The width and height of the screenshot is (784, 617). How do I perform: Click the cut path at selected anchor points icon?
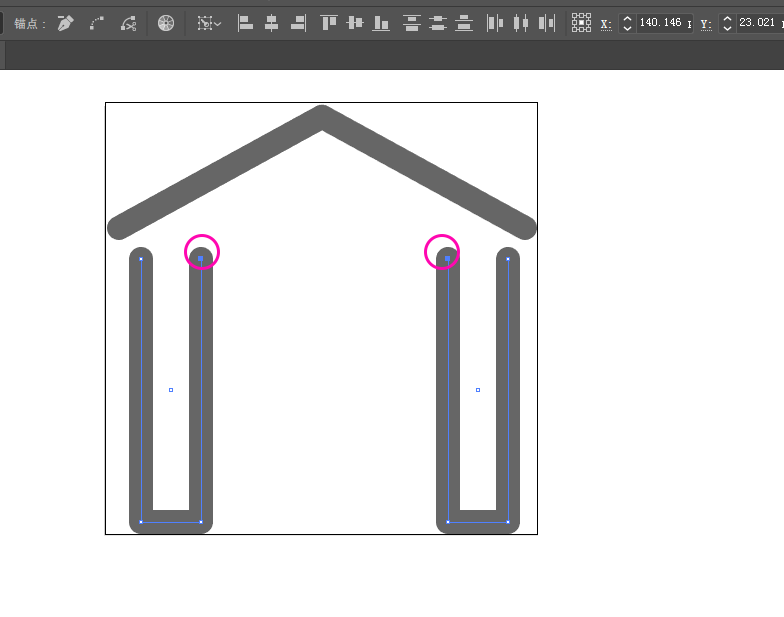click(x=128, y=23)
